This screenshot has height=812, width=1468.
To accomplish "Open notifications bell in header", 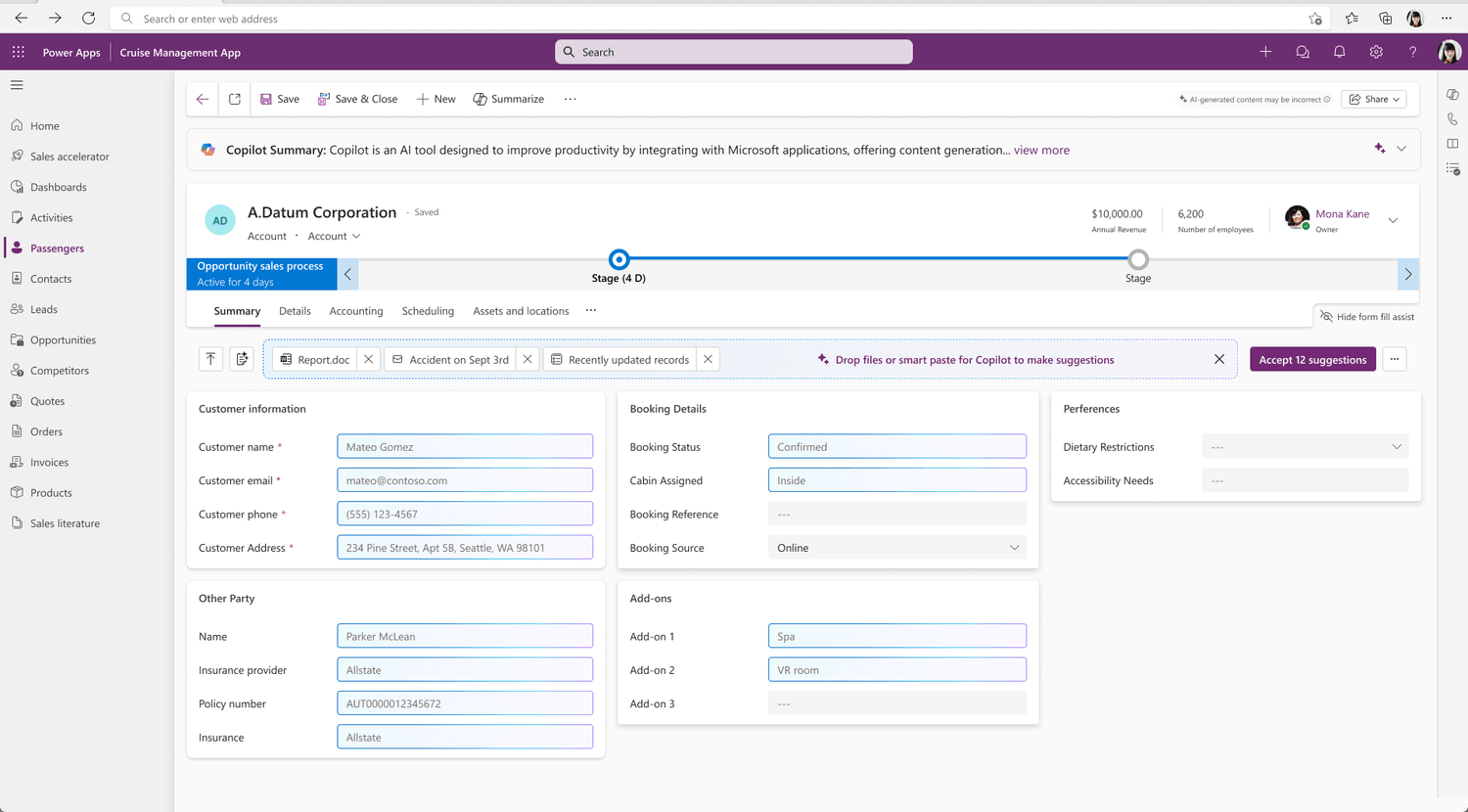I will (1340, 52).
